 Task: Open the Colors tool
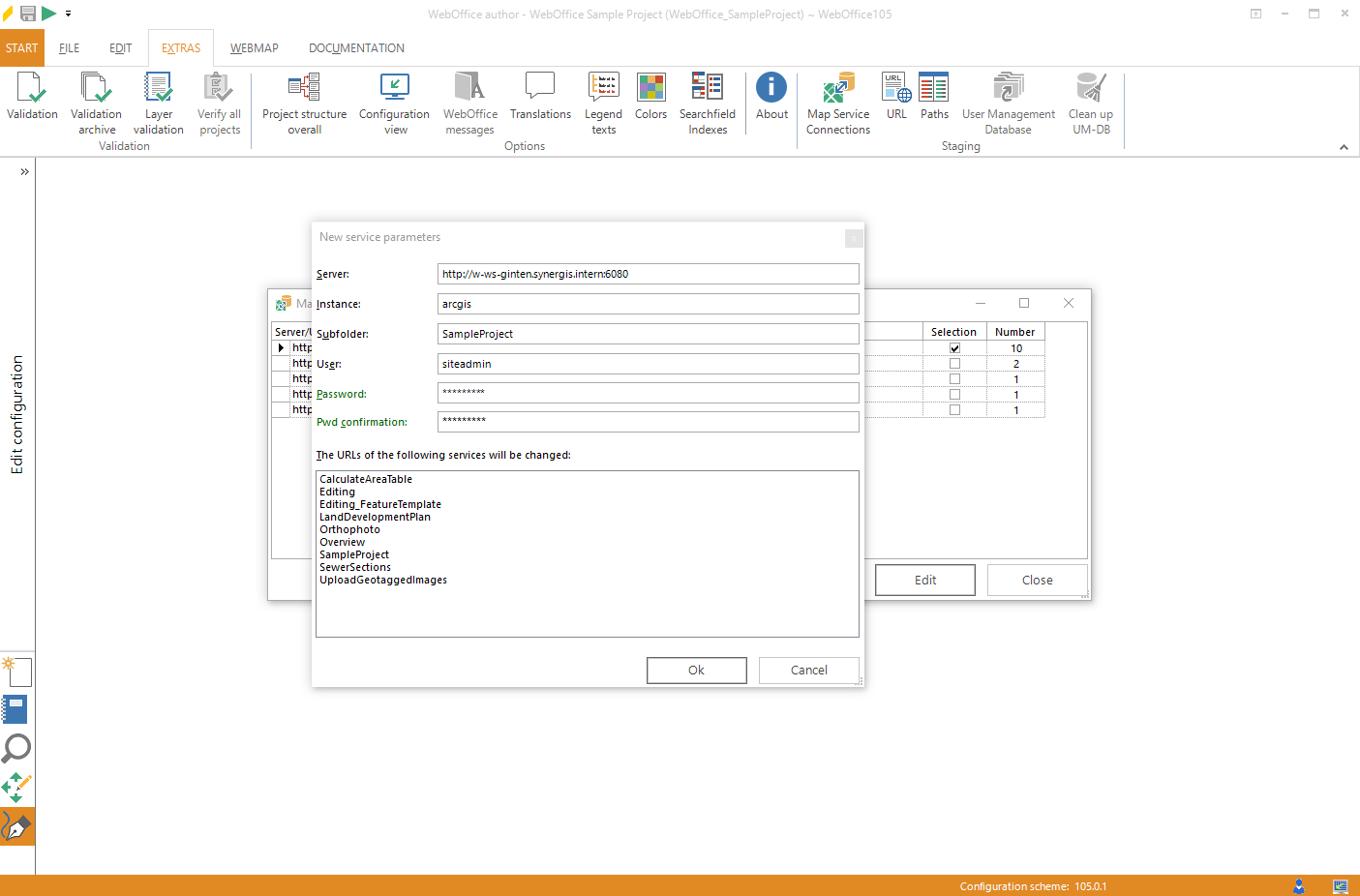click(x=650, y=97)
